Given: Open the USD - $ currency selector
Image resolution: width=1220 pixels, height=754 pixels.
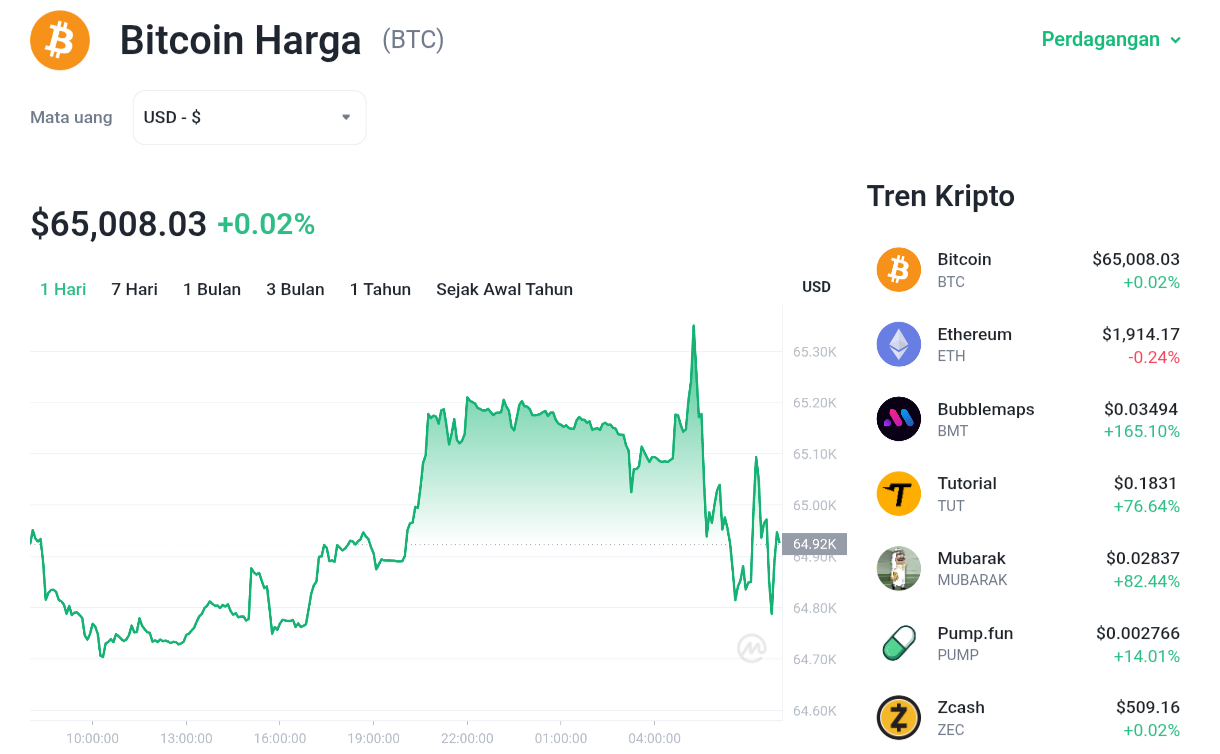Looking at the screenshot, I should tap(249, 117).
